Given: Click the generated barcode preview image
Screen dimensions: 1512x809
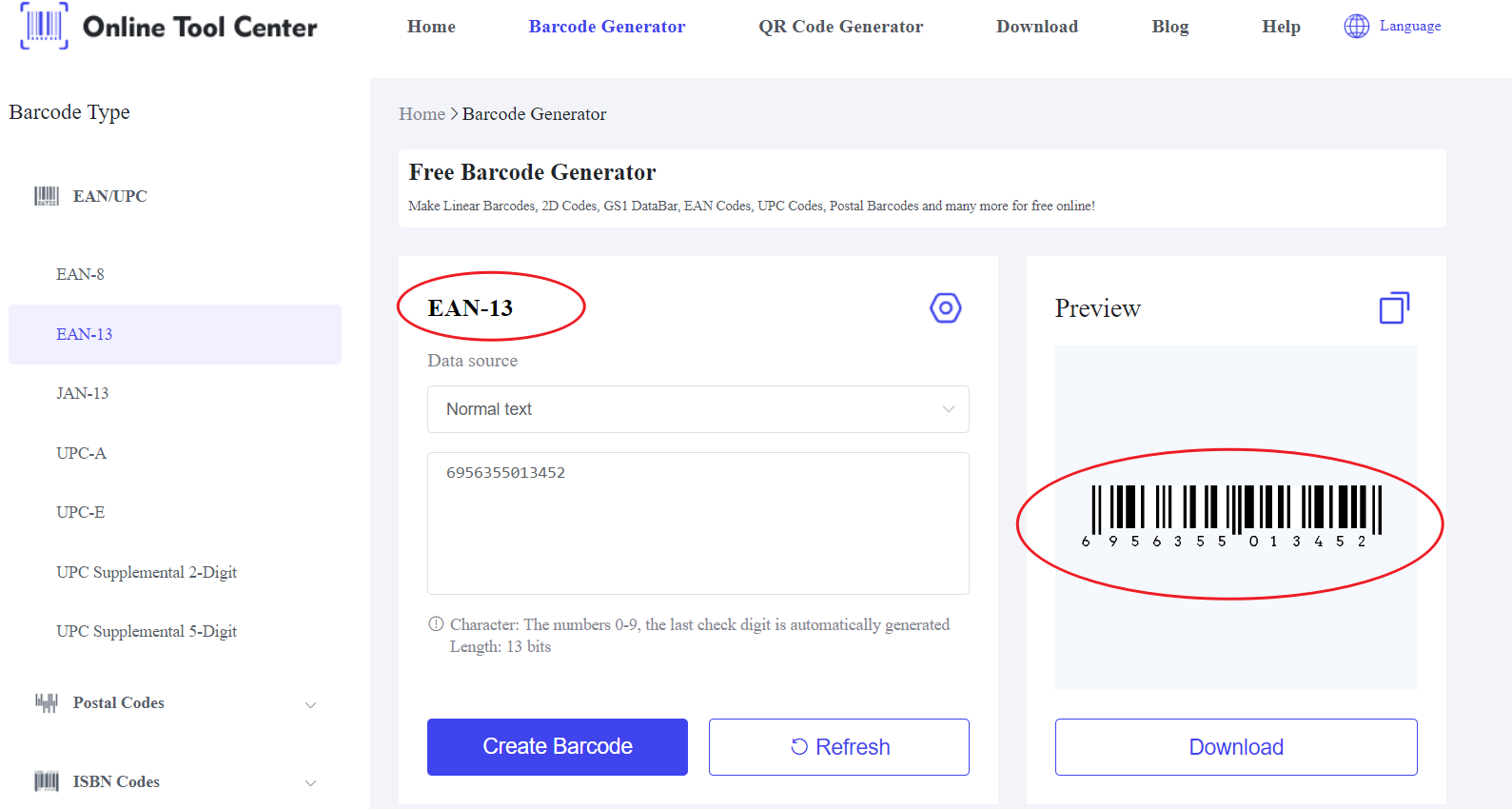Looking at the screenshot, I should pyautogui.click(x=1235, y=515).
